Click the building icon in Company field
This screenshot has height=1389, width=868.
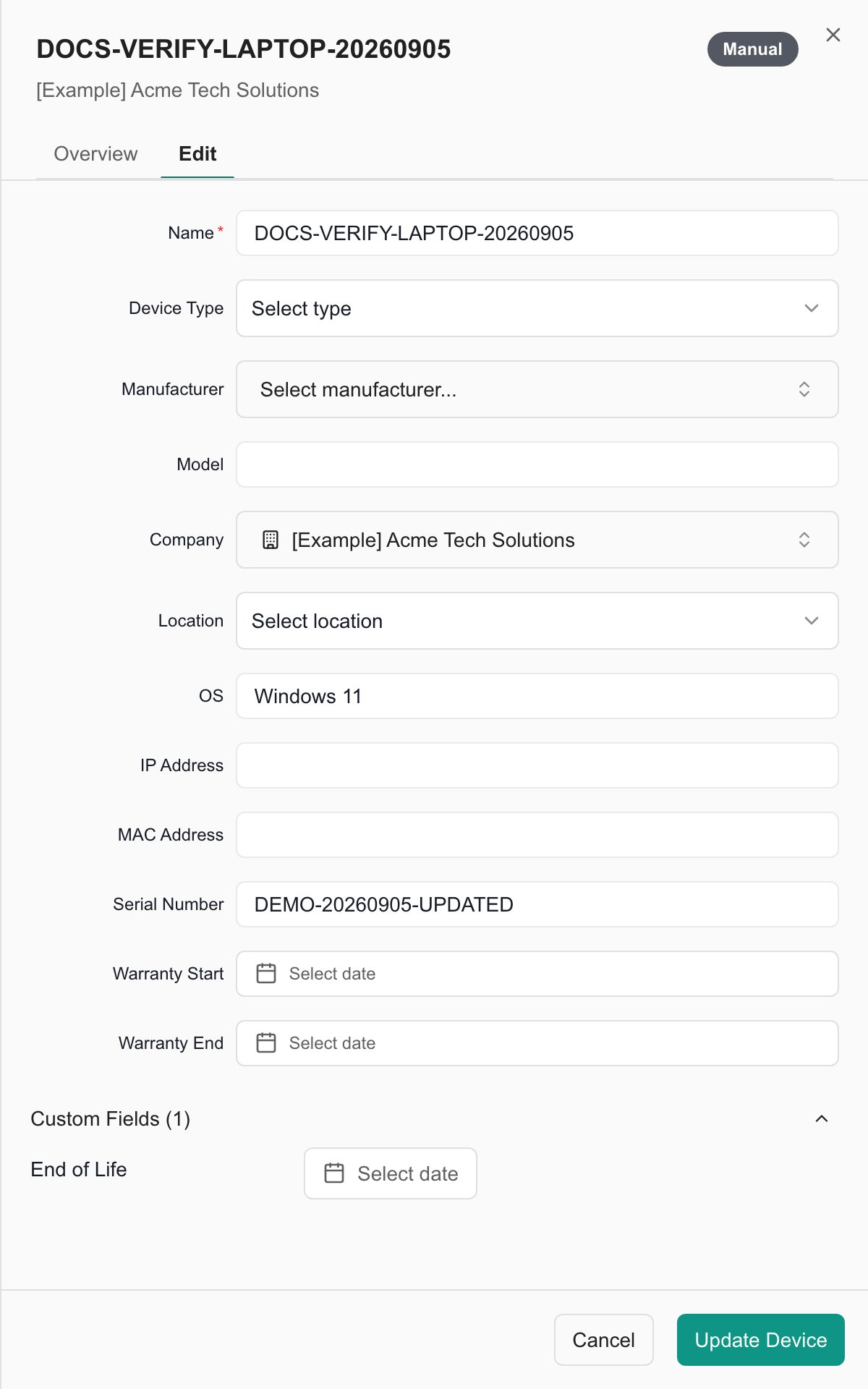[271, 540]
